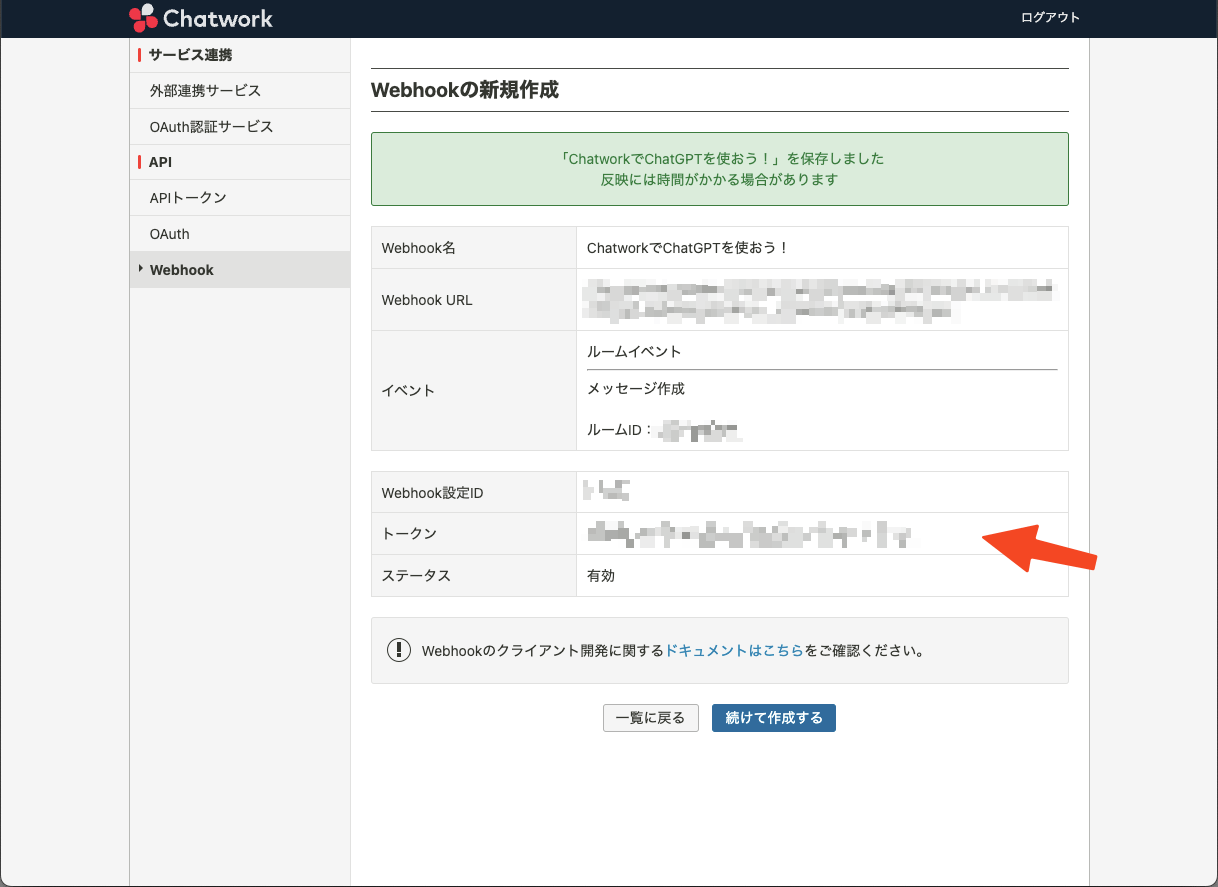This screenshot has height=887, width=1218.
Task: Click サービス連携 section heading
Action: (x=190, y=55)
